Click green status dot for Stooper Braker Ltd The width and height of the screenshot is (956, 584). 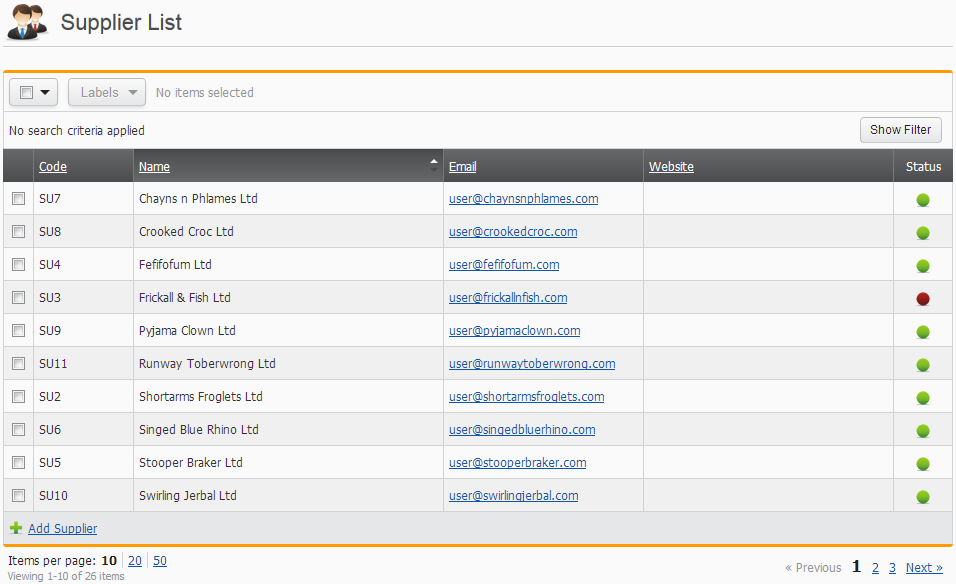tap(923, 463)
